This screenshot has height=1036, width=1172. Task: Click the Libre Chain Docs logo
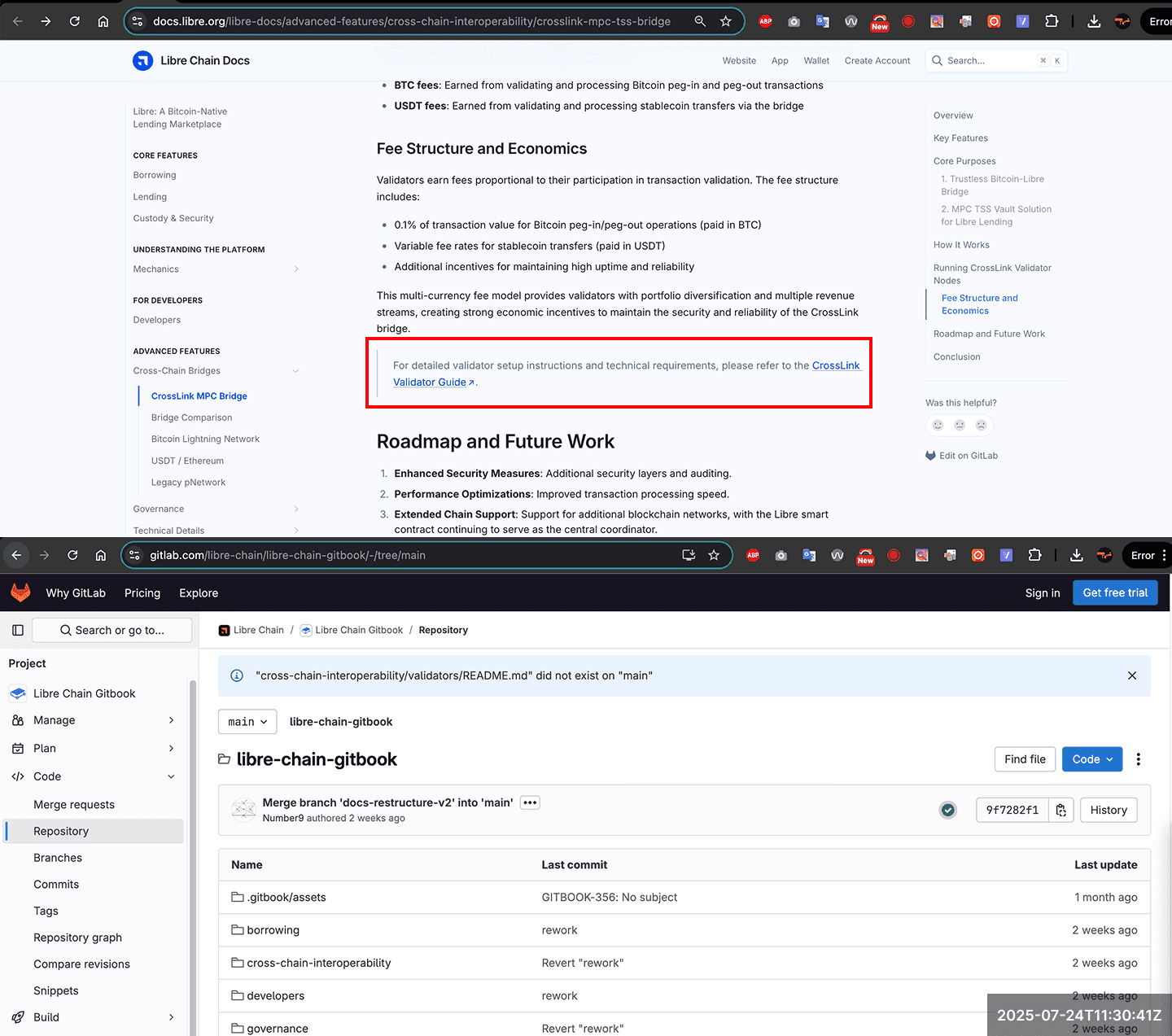pos(142,60)
